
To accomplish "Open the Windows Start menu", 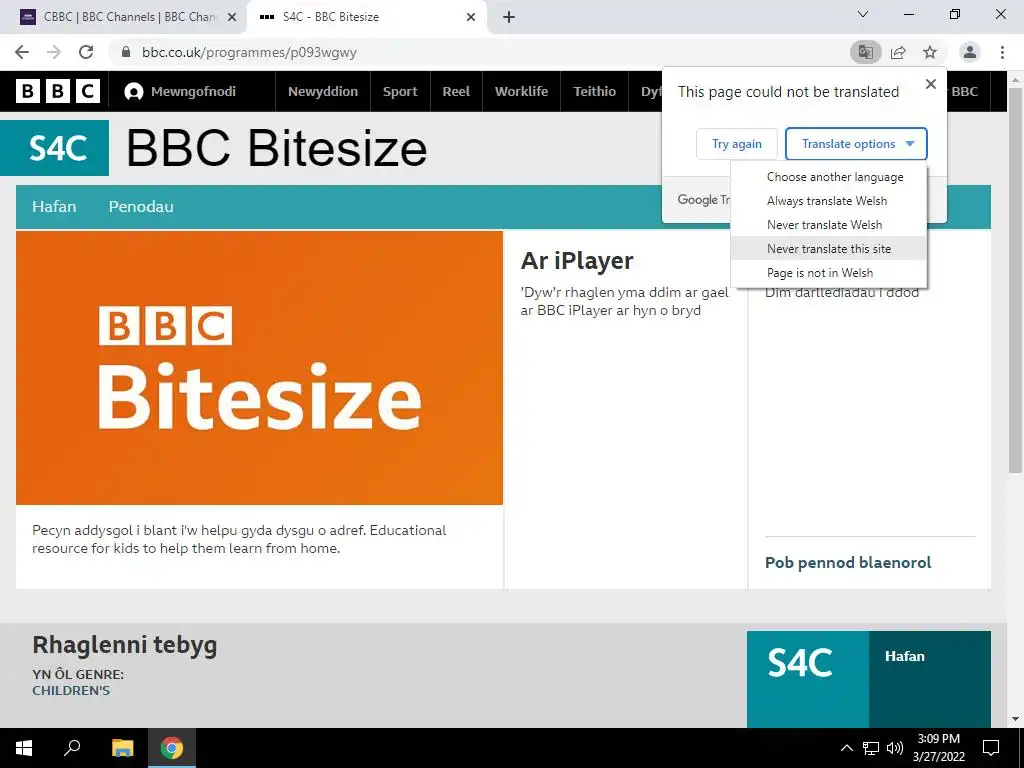I will [24, 748].
